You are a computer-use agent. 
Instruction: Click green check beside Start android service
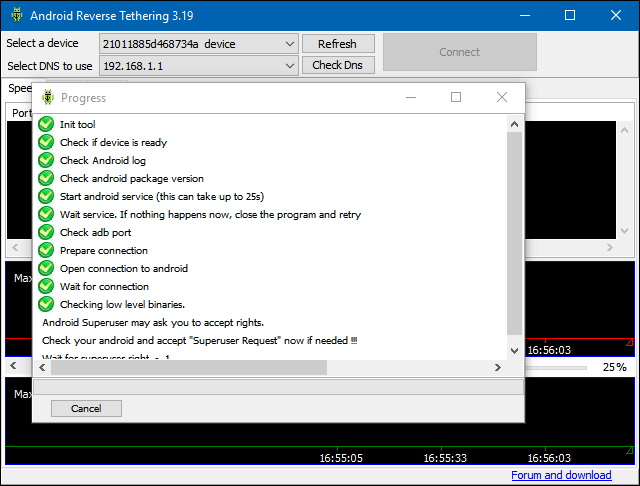46,196
